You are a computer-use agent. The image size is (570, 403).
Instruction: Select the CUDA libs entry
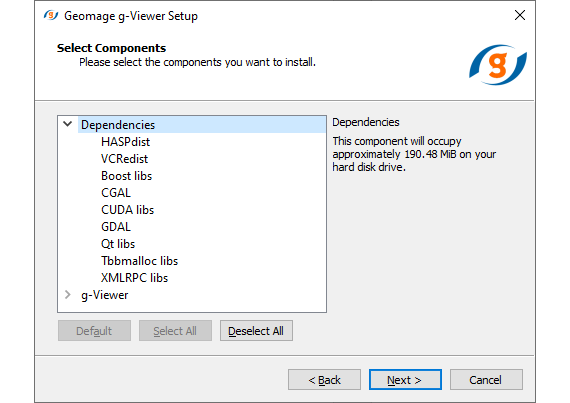(128, 210)
